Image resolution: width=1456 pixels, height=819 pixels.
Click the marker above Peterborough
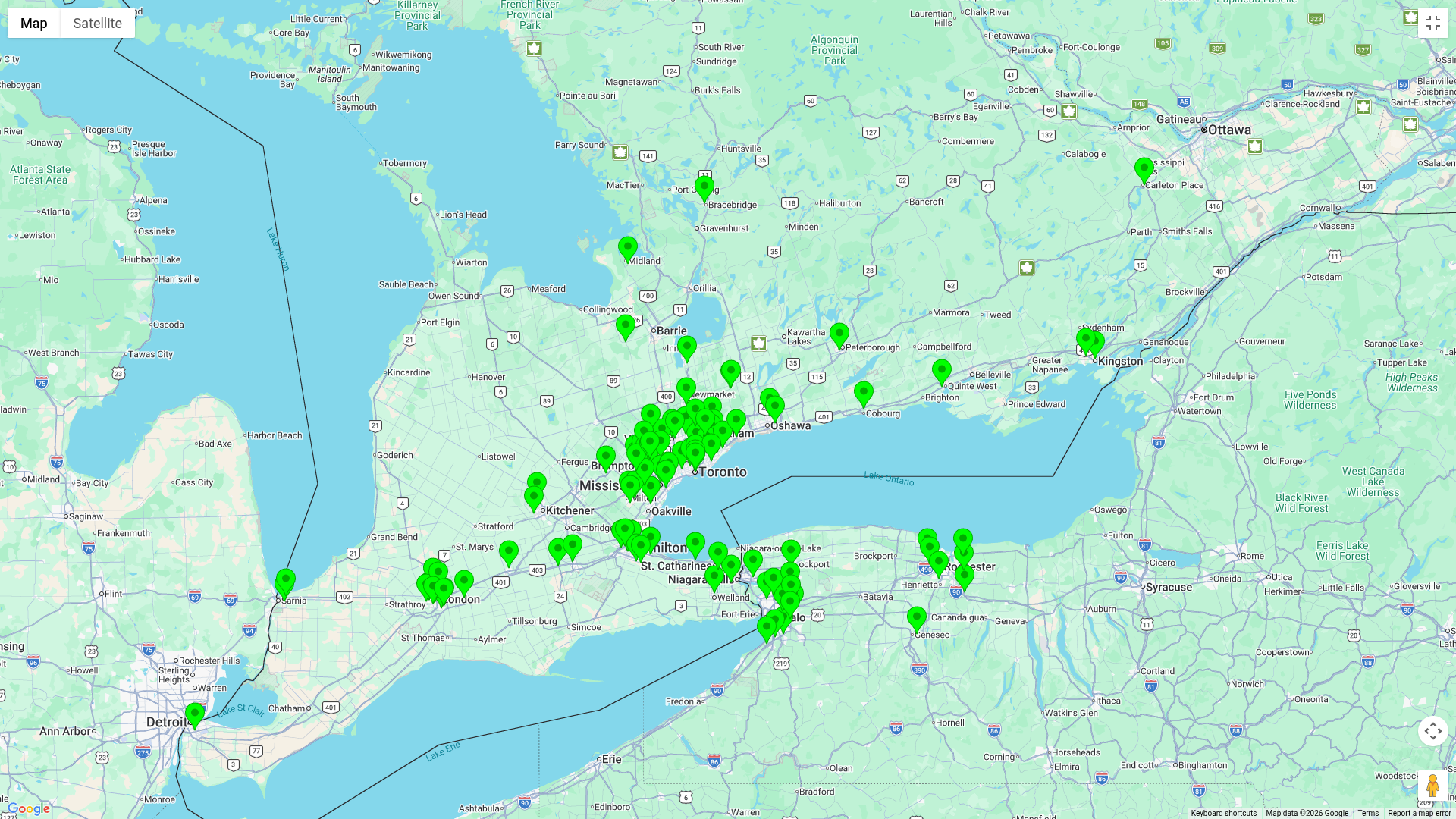pyautogui.click(x=839, y=332)
